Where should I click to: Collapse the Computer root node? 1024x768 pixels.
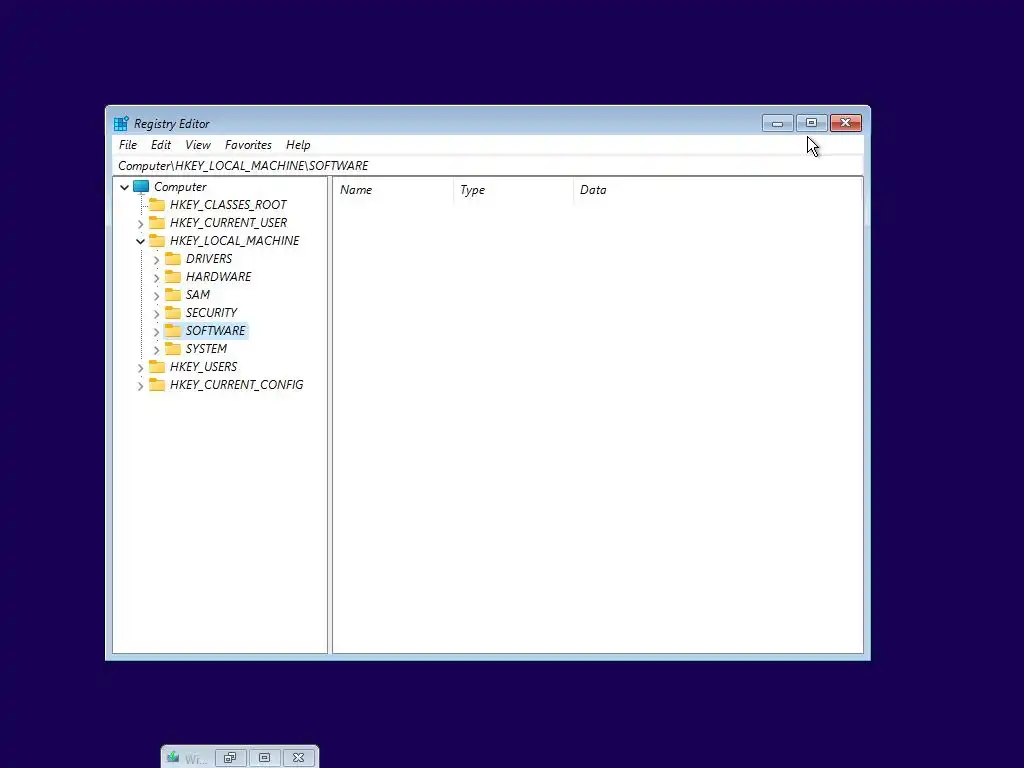(124, 187)
